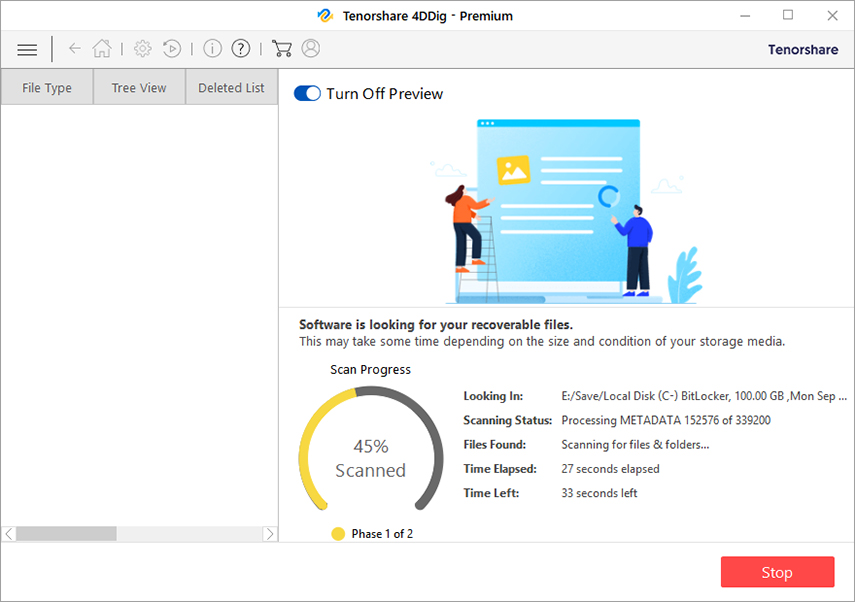Click the 'Phase 1 of 2' label

(382, 534)
